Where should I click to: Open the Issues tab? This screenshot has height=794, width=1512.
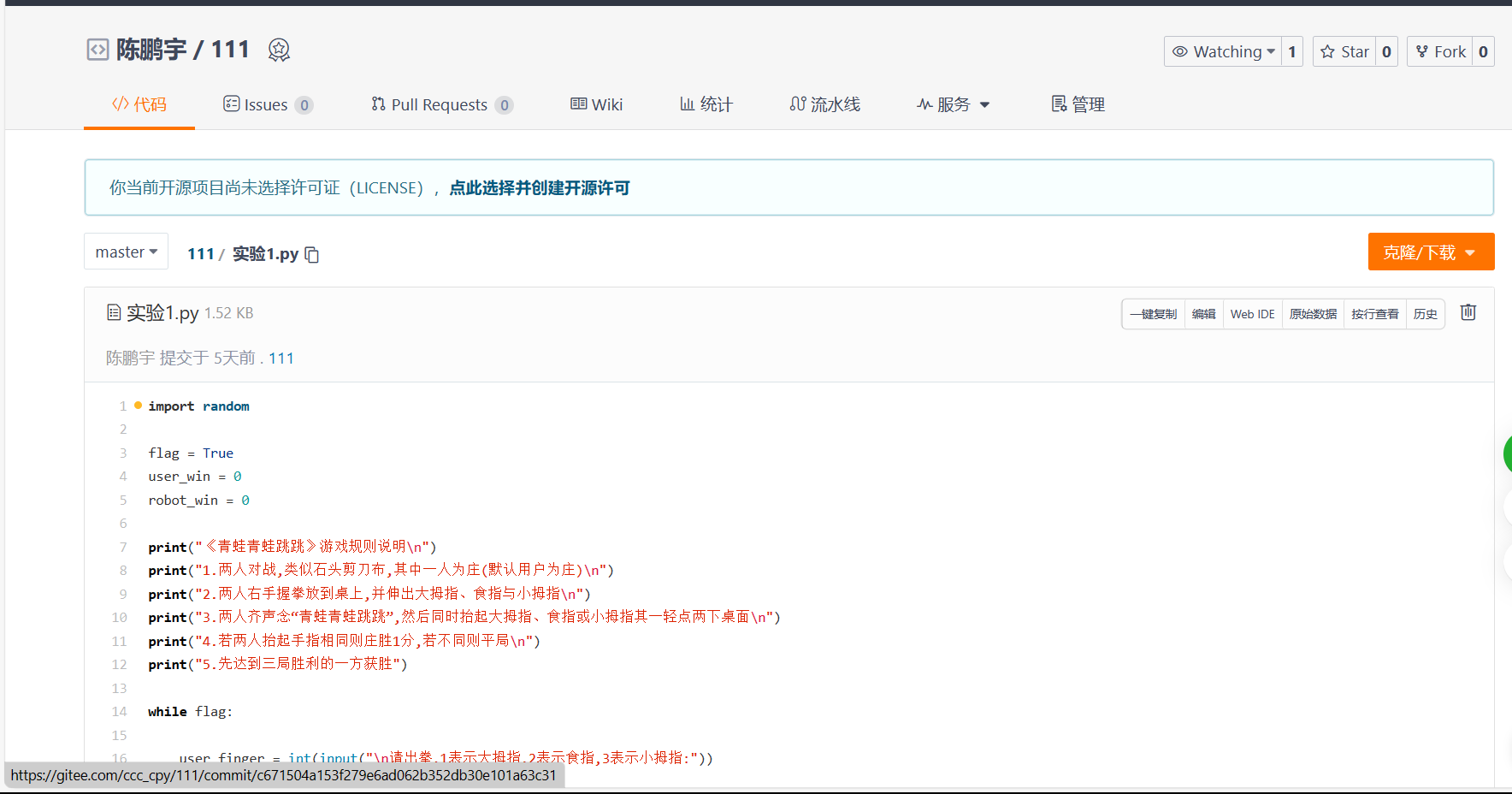pyautogui.click(x=268, y=104)
